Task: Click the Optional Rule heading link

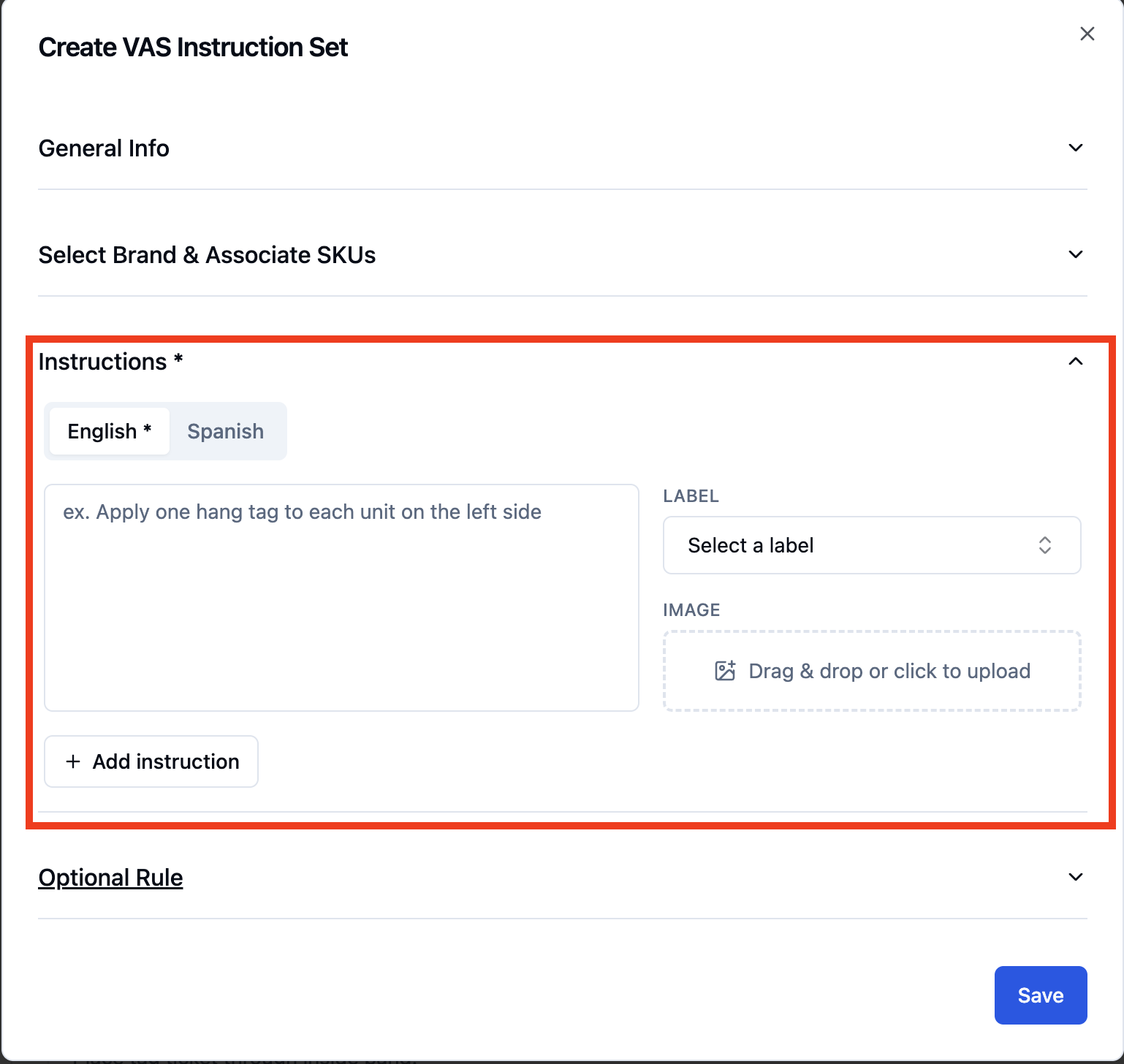Action: 110,878
